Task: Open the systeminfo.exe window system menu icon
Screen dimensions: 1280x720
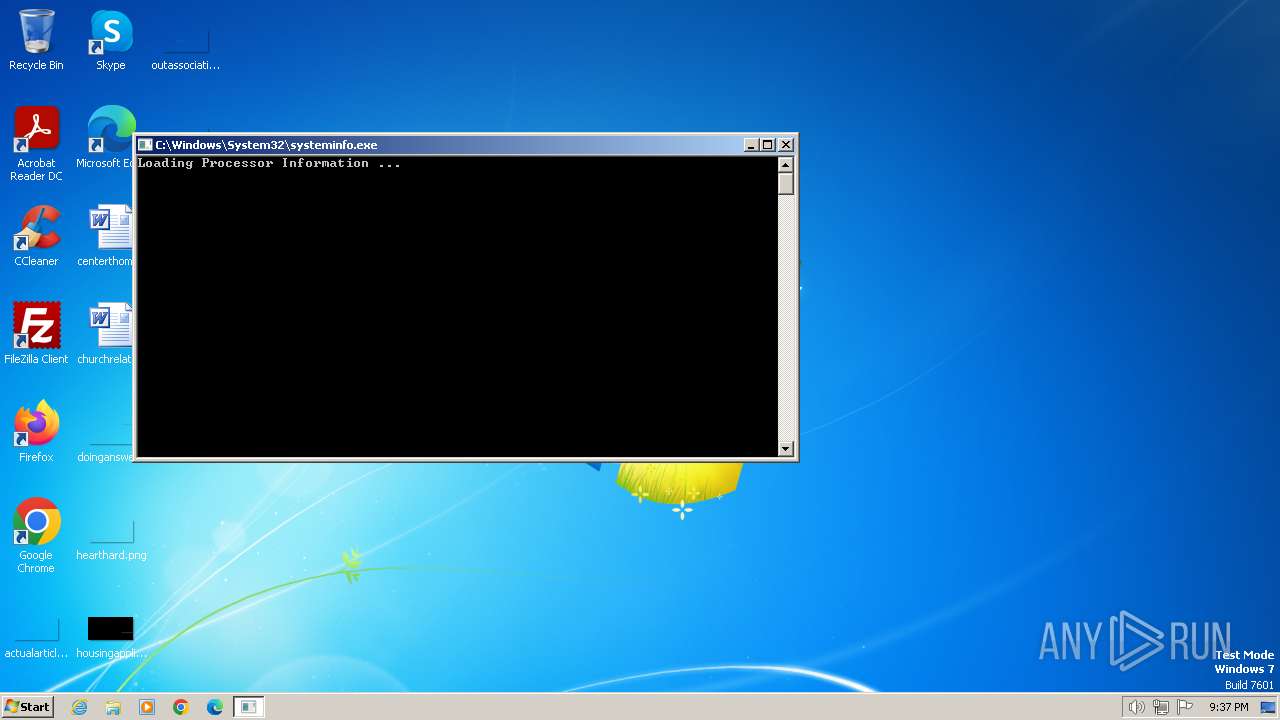Action: 145,145
